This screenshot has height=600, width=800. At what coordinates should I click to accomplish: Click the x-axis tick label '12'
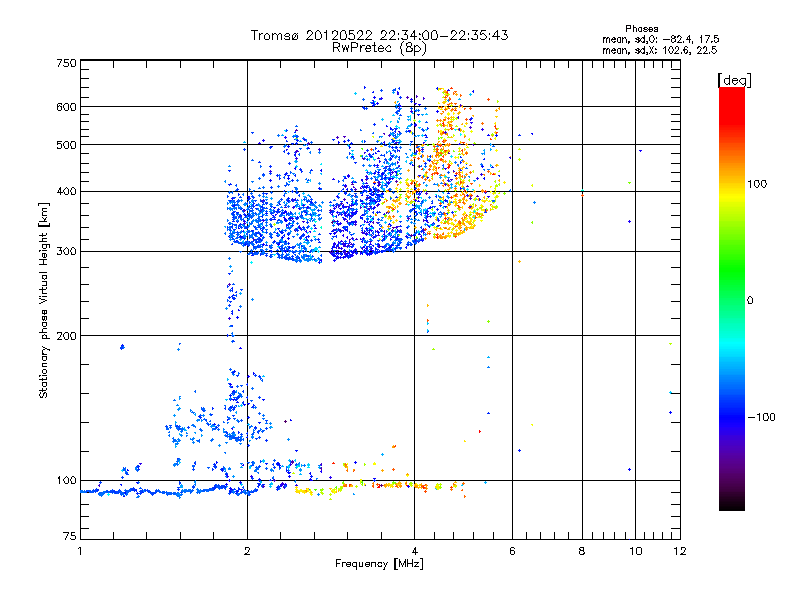point(680,551)
